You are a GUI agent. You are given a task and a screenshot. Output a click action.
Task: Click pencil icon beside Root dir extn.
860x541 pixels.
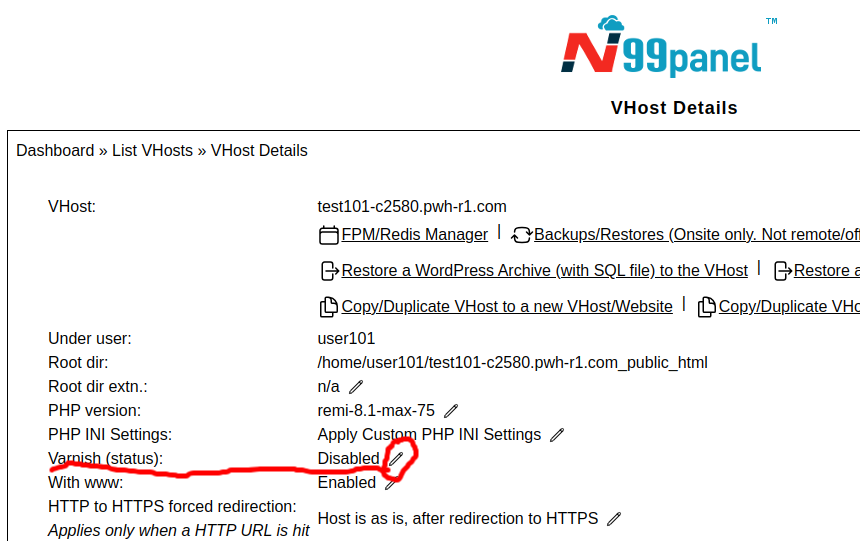pyautogui.click(x=356, y=386)
